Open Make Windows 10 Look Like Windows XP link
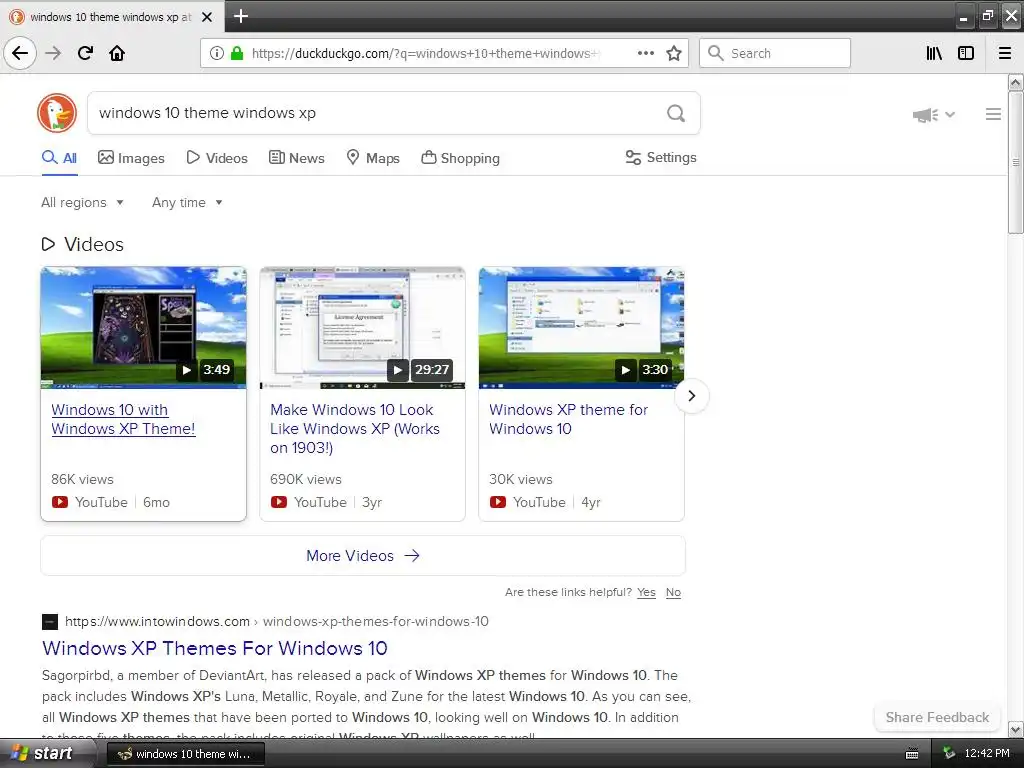1024x768 pixels. 355,428
